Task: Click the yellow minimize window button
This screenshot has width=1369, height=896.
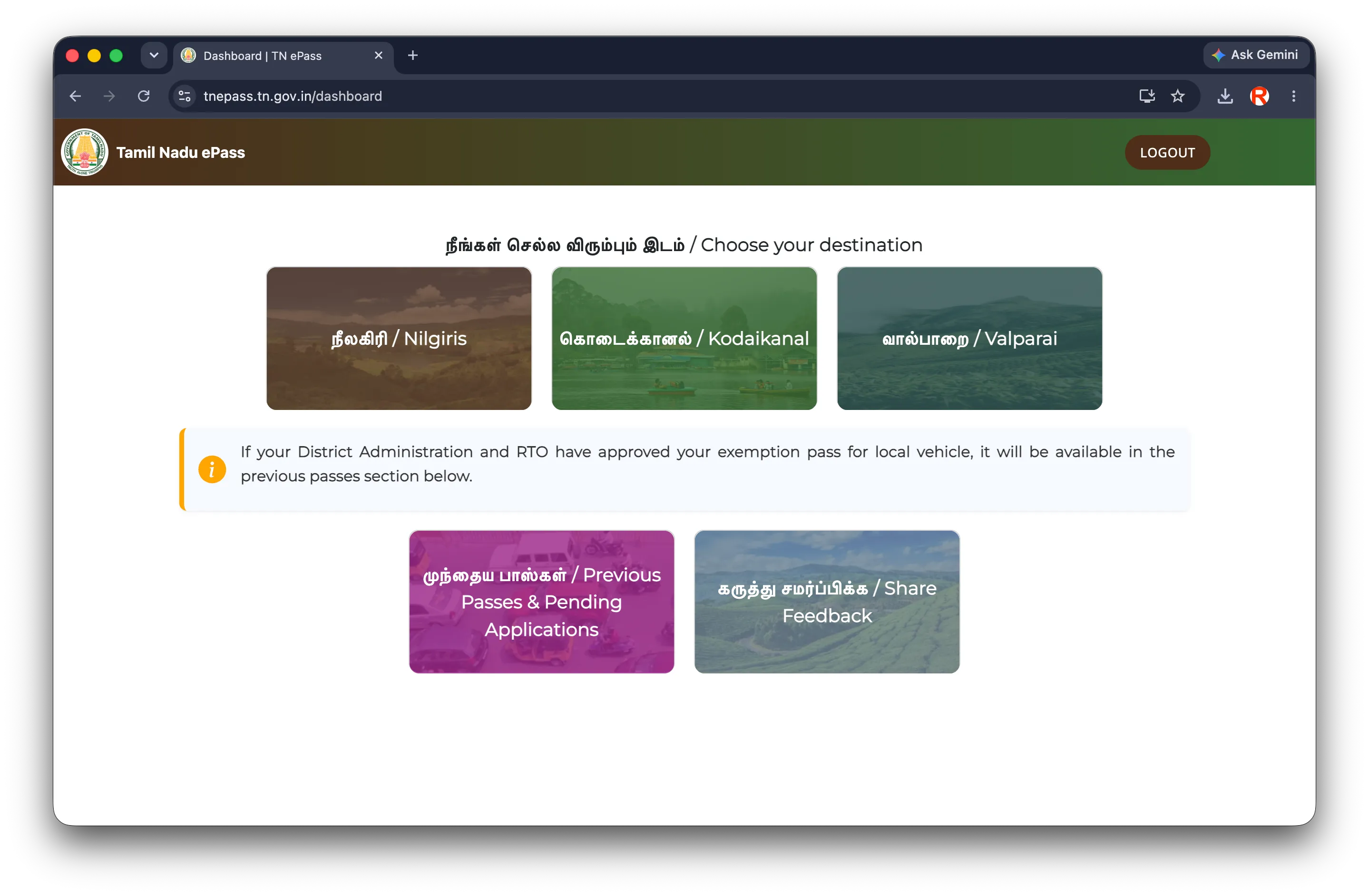Action: click(94, 55)
